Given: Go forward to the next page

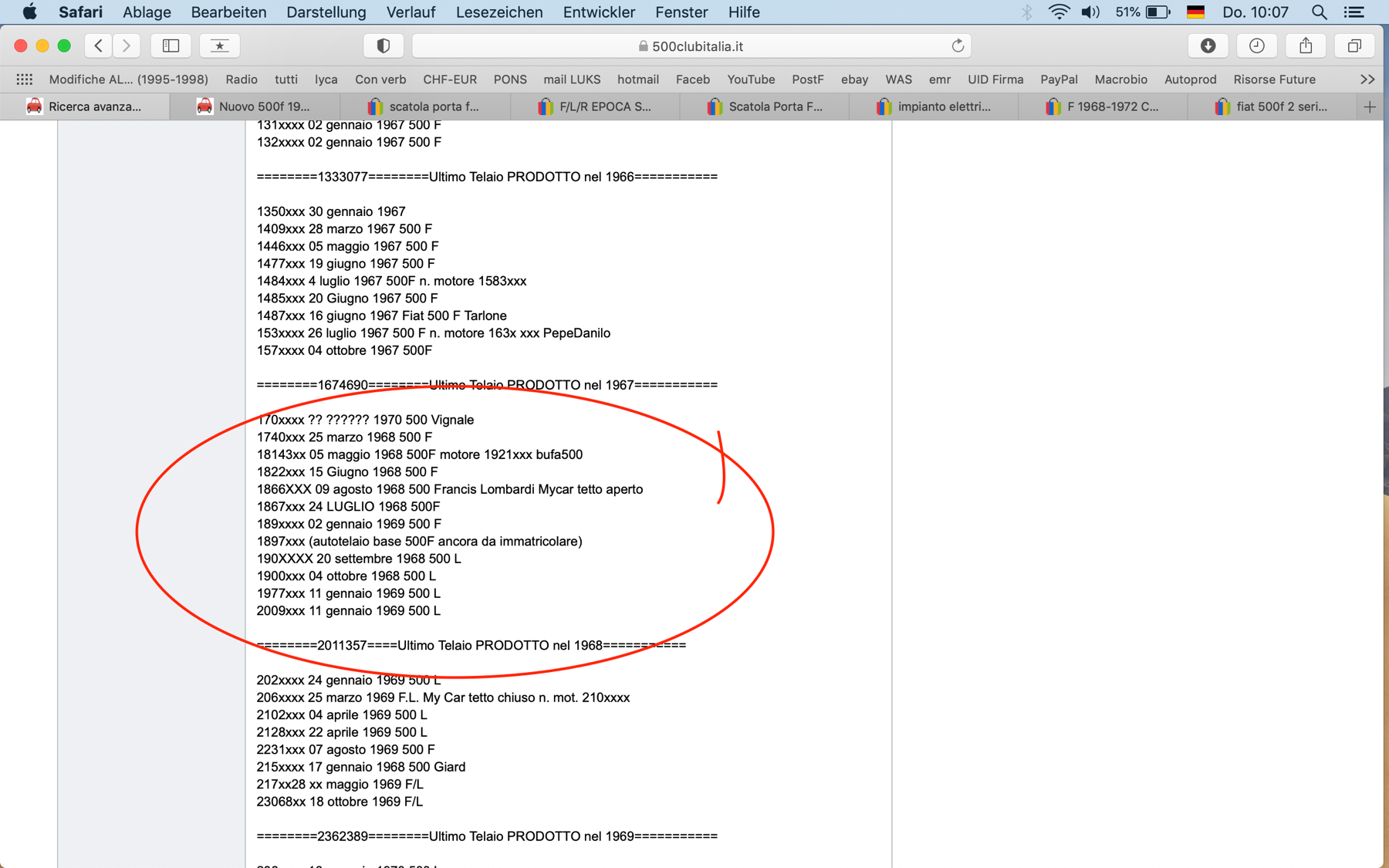Looking at the screenshot, I should [127, 46].
